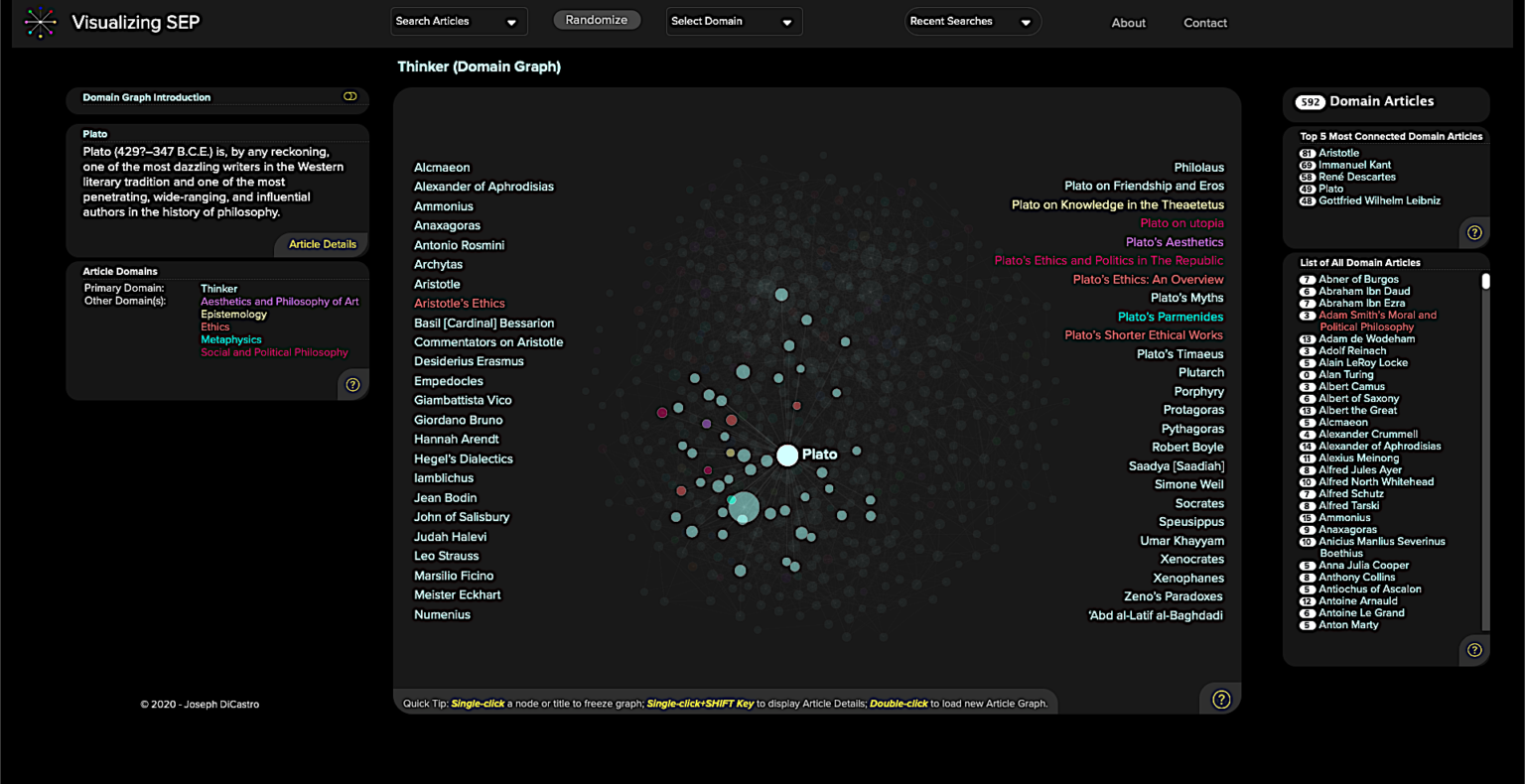Screen dimensions: 1525x784
Task: Open the Select Domain dropdown
Action: pyautogui.click(x=734, y=21)
